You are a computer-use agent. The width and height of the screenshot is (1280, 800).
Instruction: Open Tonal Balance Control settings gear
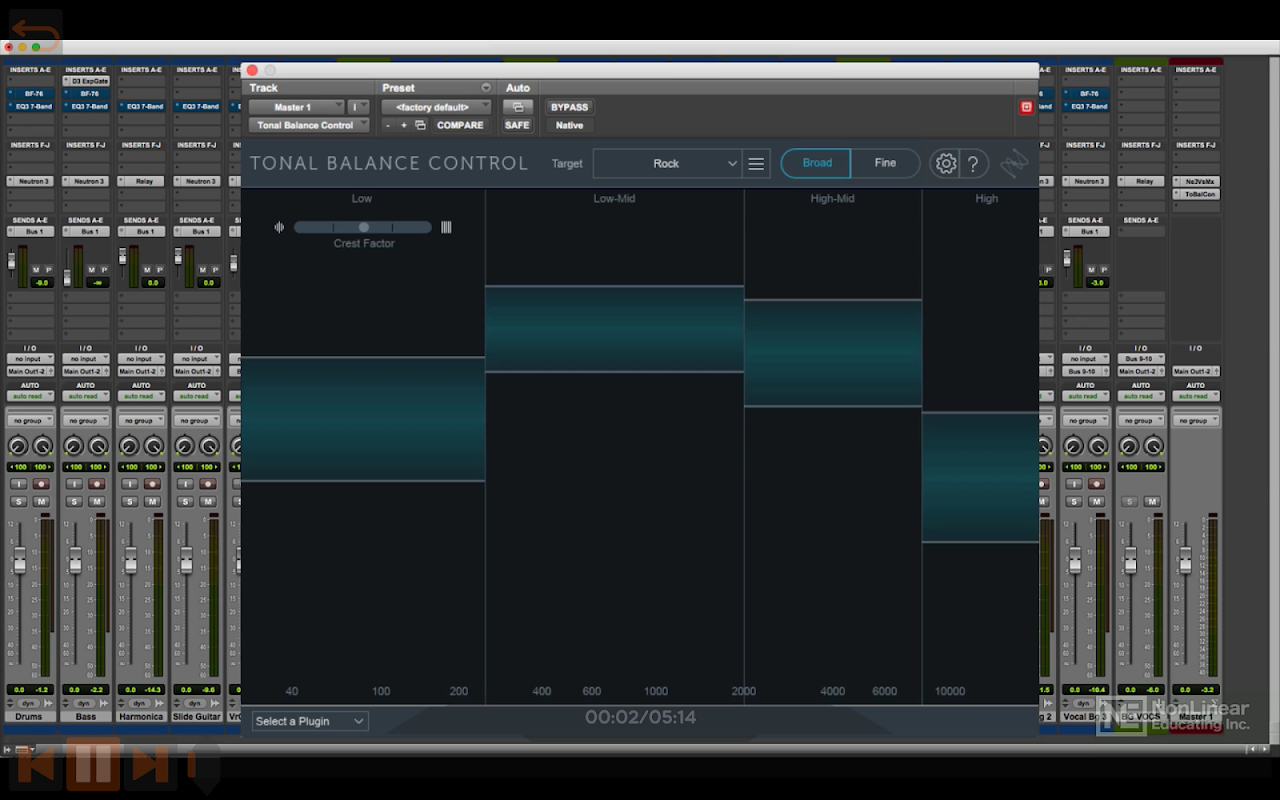pos(945,164)
